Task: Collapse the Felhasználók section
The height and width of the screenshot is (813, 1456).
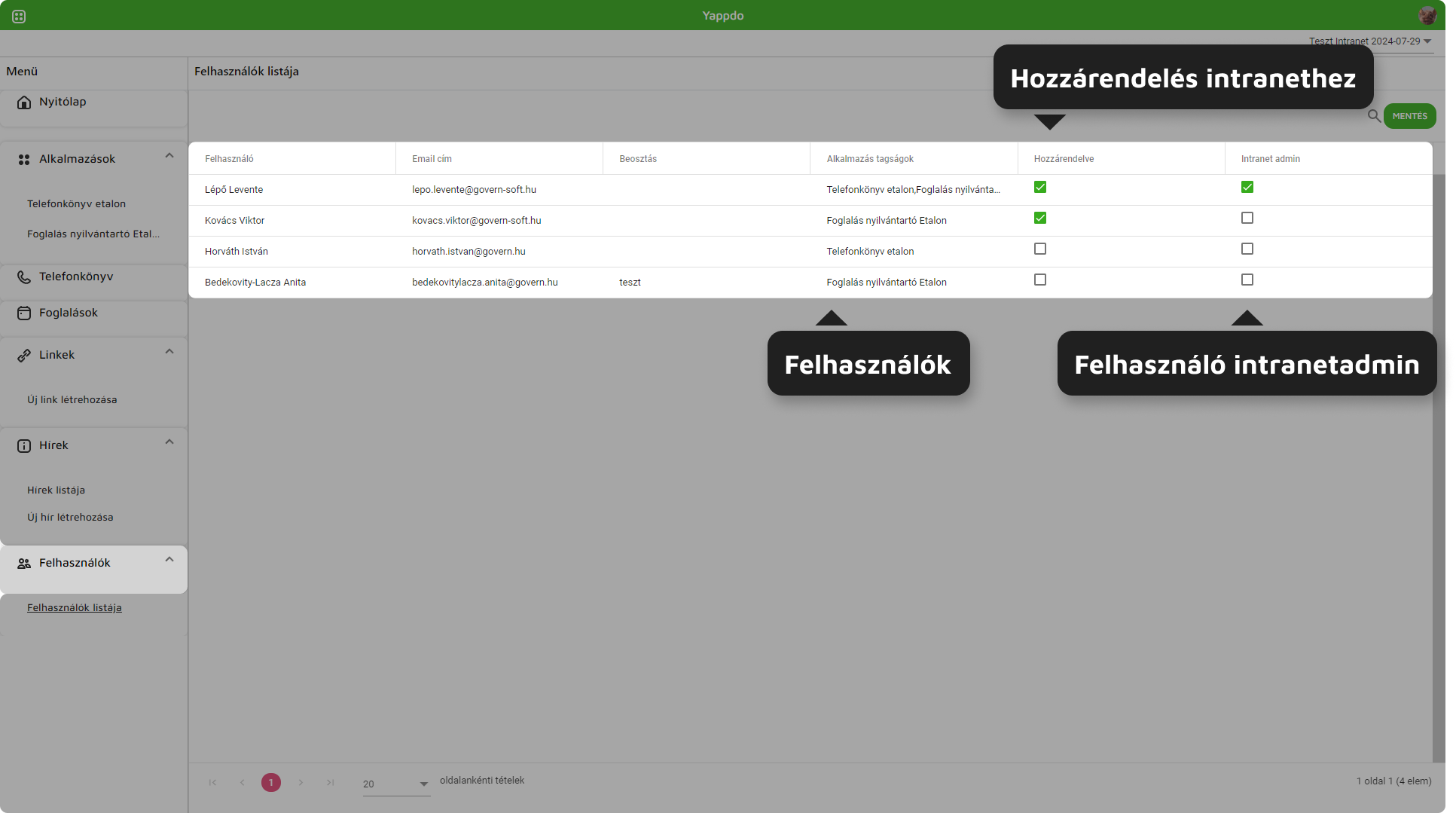Action: pos(169,560)
